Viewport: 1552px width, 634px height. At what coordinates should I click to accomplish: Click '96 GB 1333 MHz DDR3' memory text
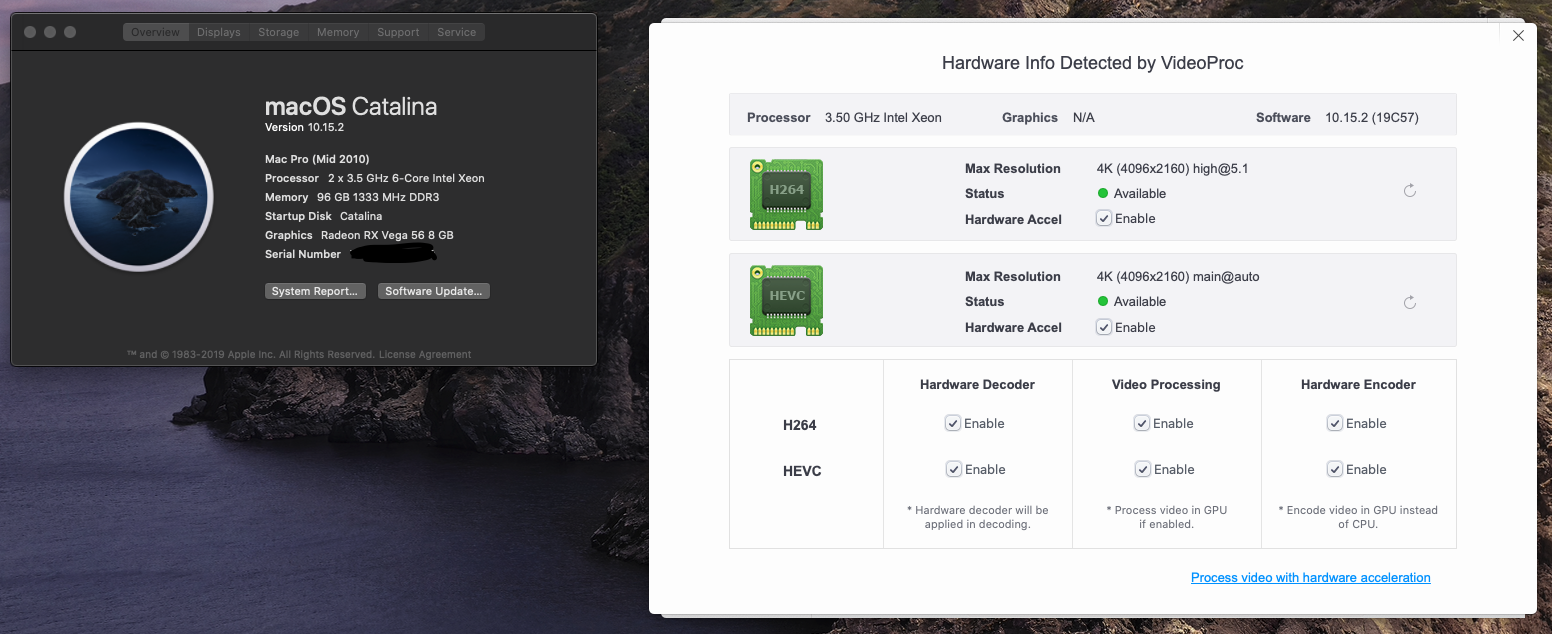(378, 197)
